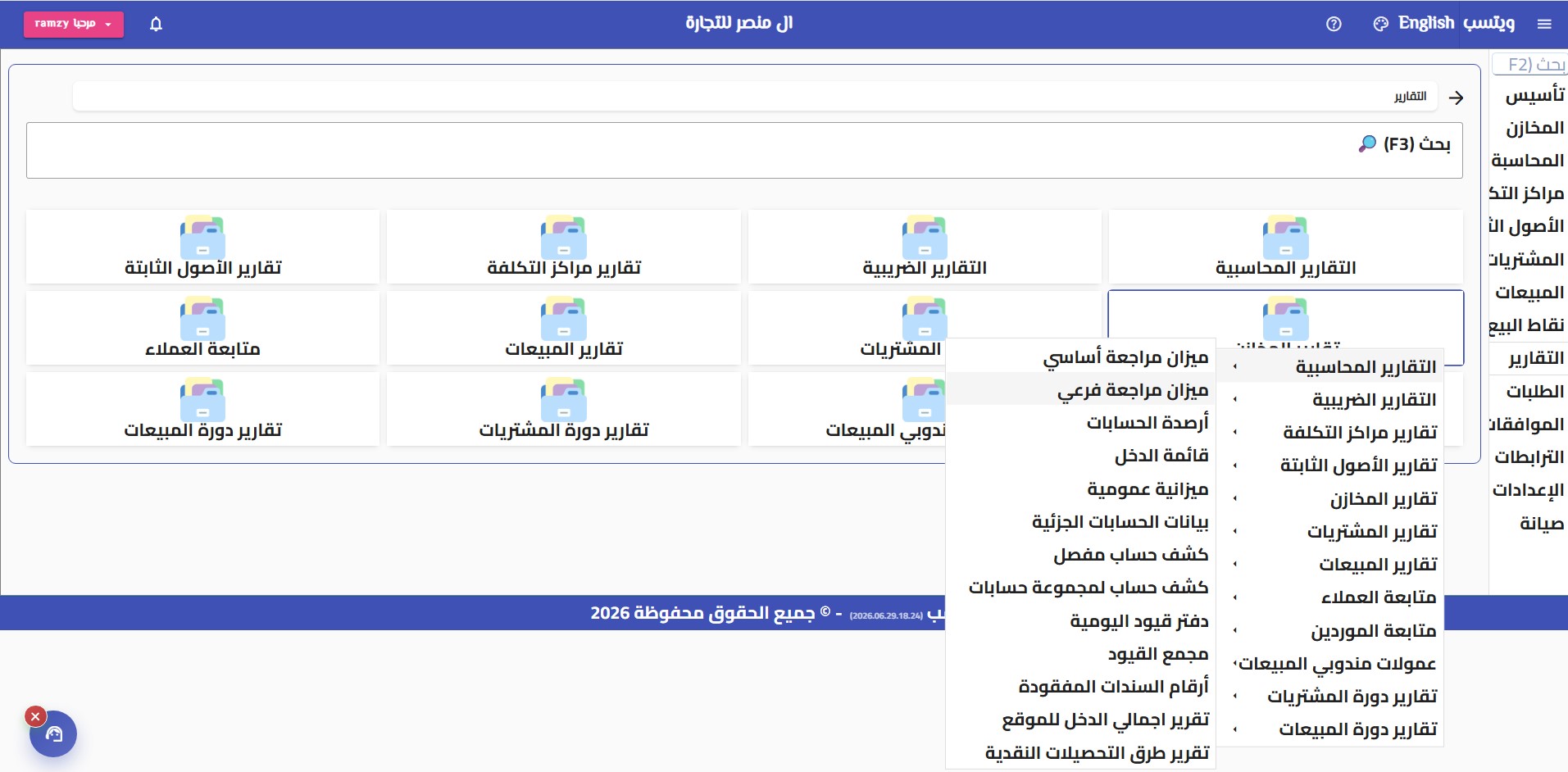The image size is (1568, 772).
Task: Expand تقارير دورة المبيعات in the flyout menu
Action: click(x=1329, y=729)
